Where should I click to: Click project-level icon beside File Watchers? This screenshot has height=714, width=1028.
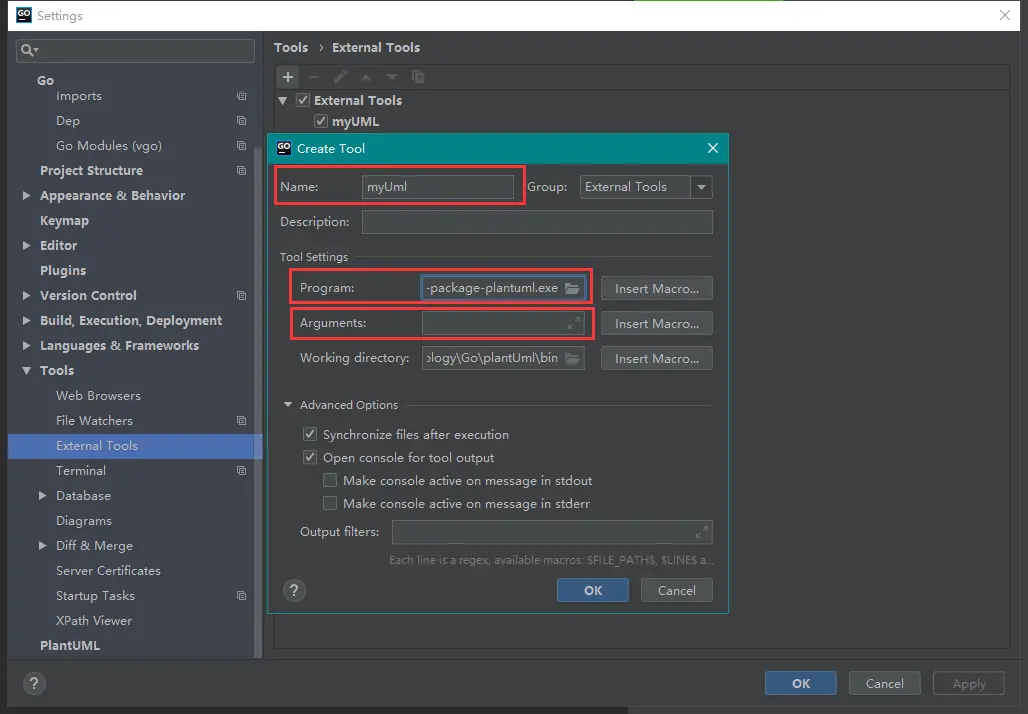pyautogui.click(x=241, y=421)
